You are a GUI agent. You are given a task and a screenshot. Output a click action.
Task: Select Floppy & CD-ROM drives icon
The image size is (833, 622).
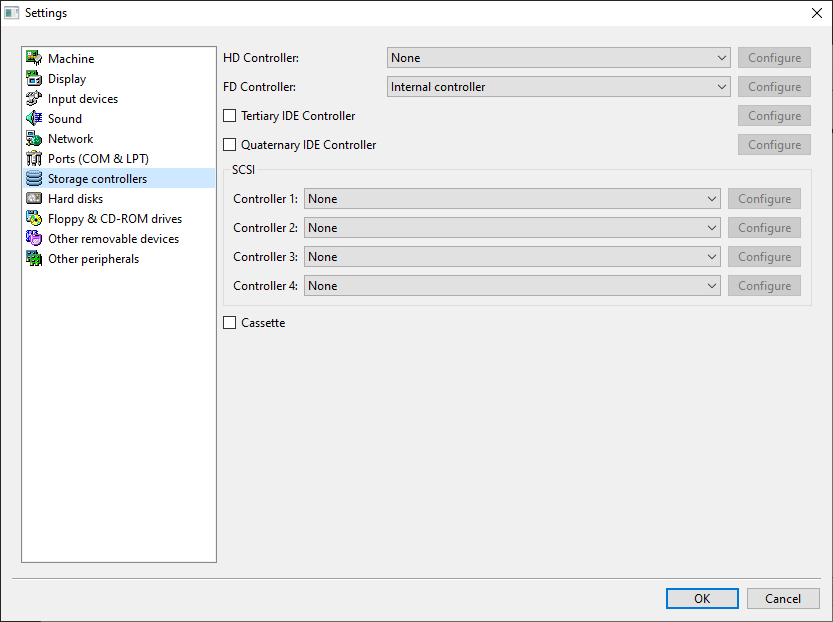click(x=34, y=218)
